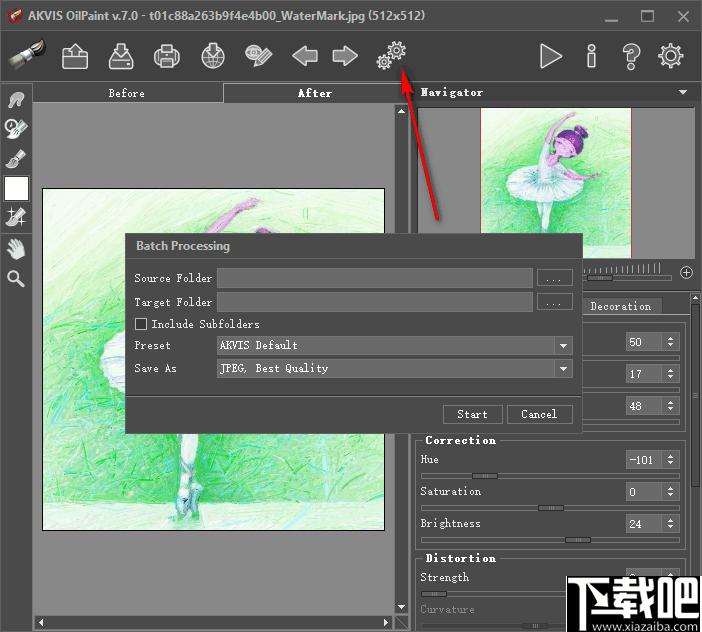Open help with the question mark icon
The height and width of the screenshot is (632, 702).
[631, 57]
